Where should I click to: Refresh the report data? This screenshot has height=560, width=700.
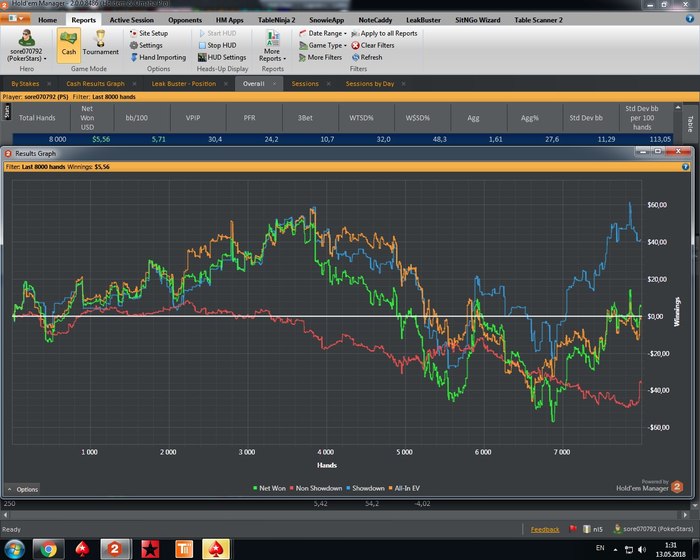point(367,58)
